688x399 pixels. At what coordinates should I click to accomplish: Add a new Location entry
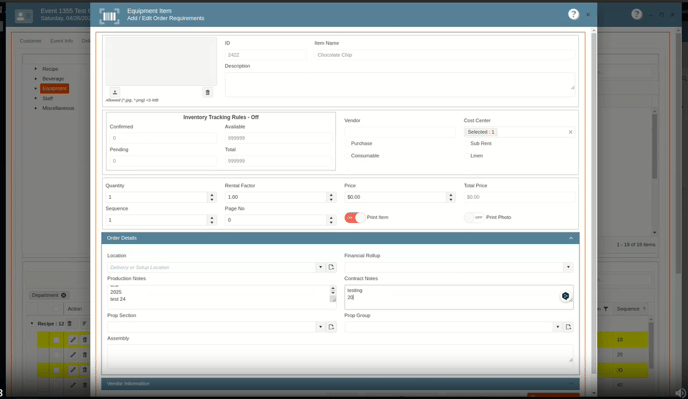pos(331,267)
